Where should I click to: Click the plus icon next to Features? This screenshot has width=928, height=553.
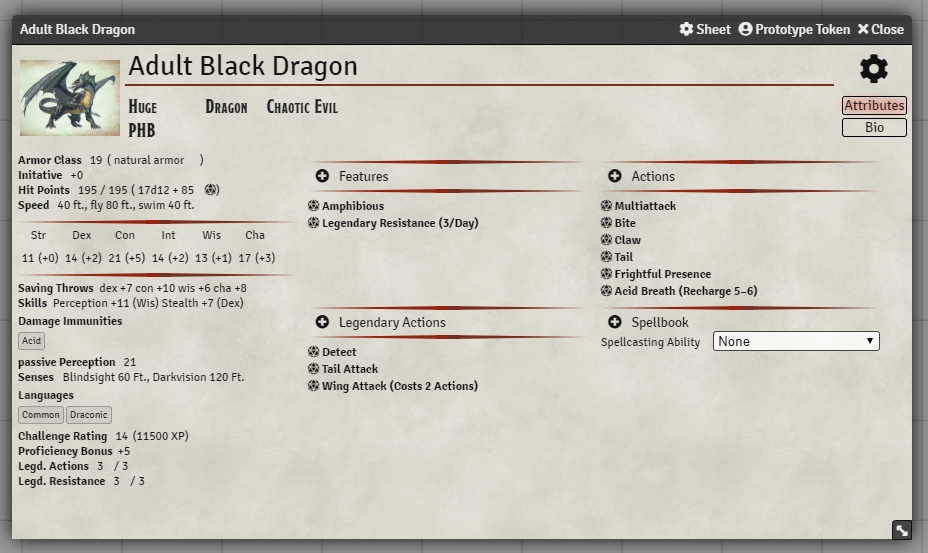(x=322, y=177)
